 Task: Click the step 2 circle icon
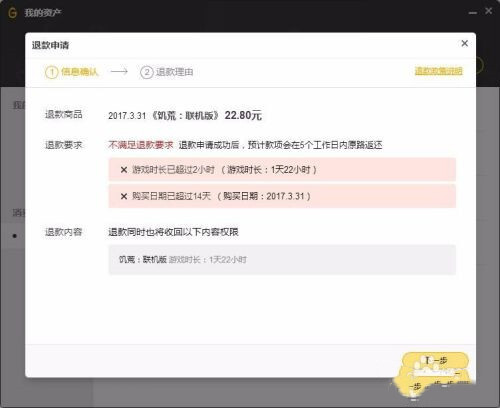coord(147,72)
